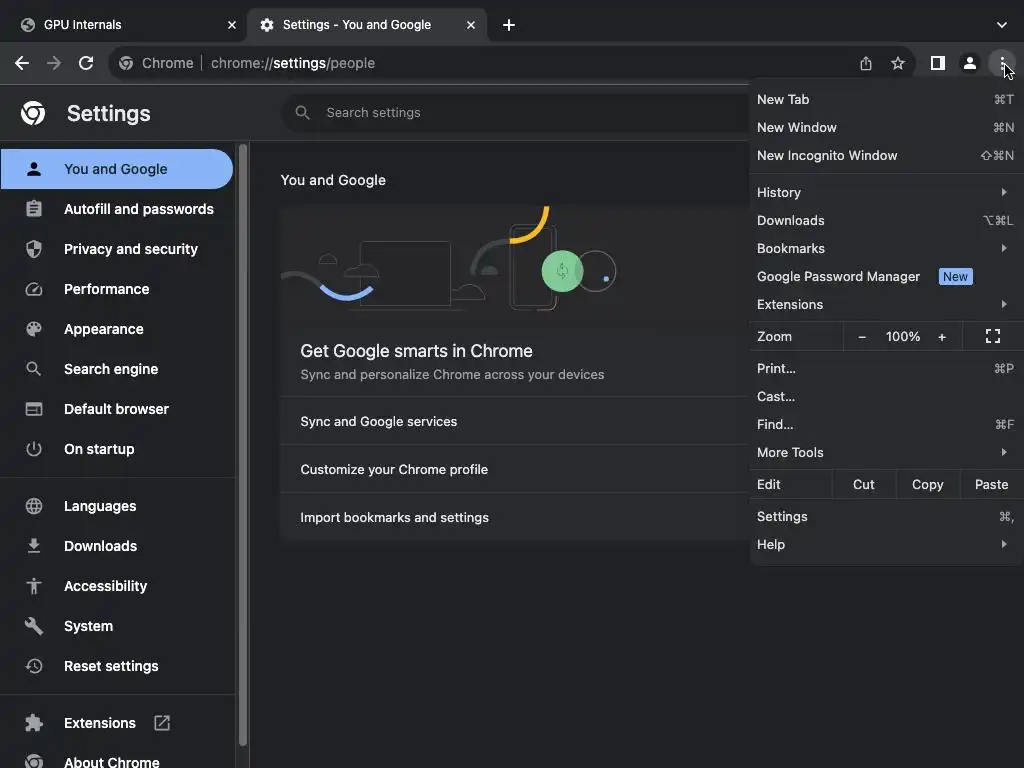
Task: Click the address bar URL chrome://settings/people
Action: tap(293, 63)
